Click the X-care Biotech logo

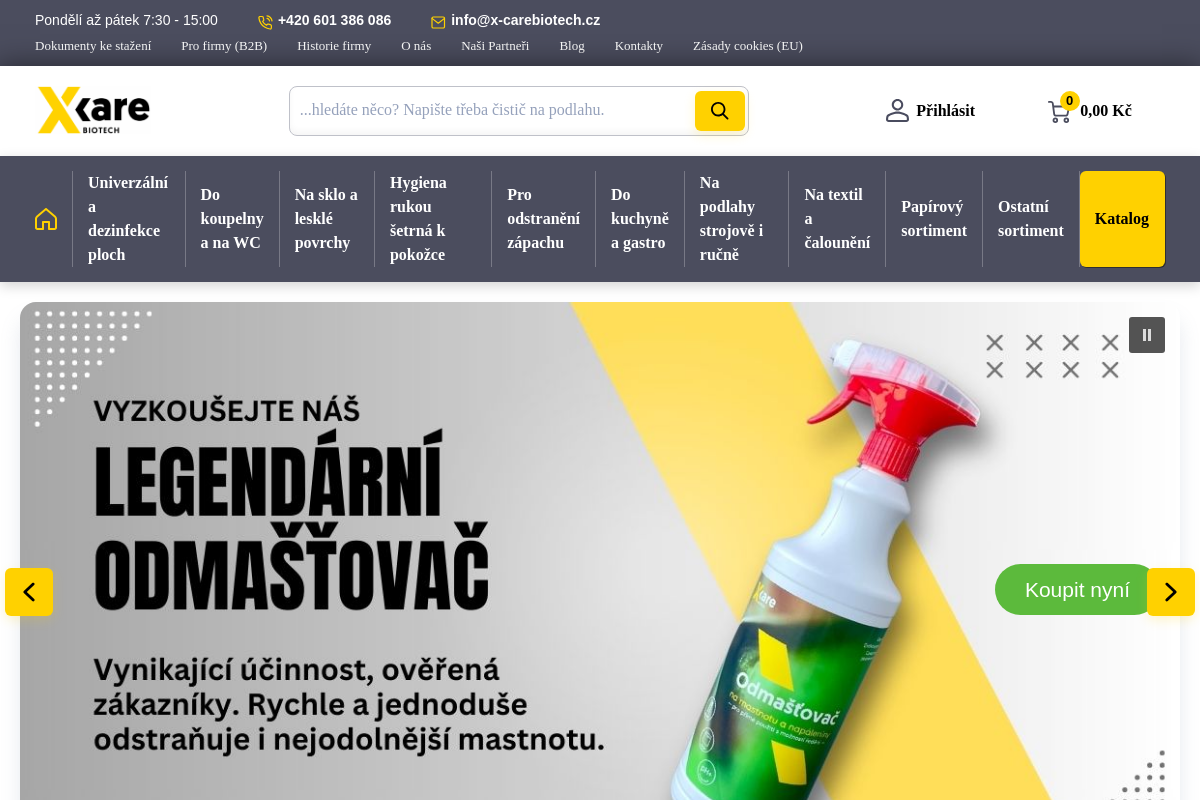click(94, 110)
